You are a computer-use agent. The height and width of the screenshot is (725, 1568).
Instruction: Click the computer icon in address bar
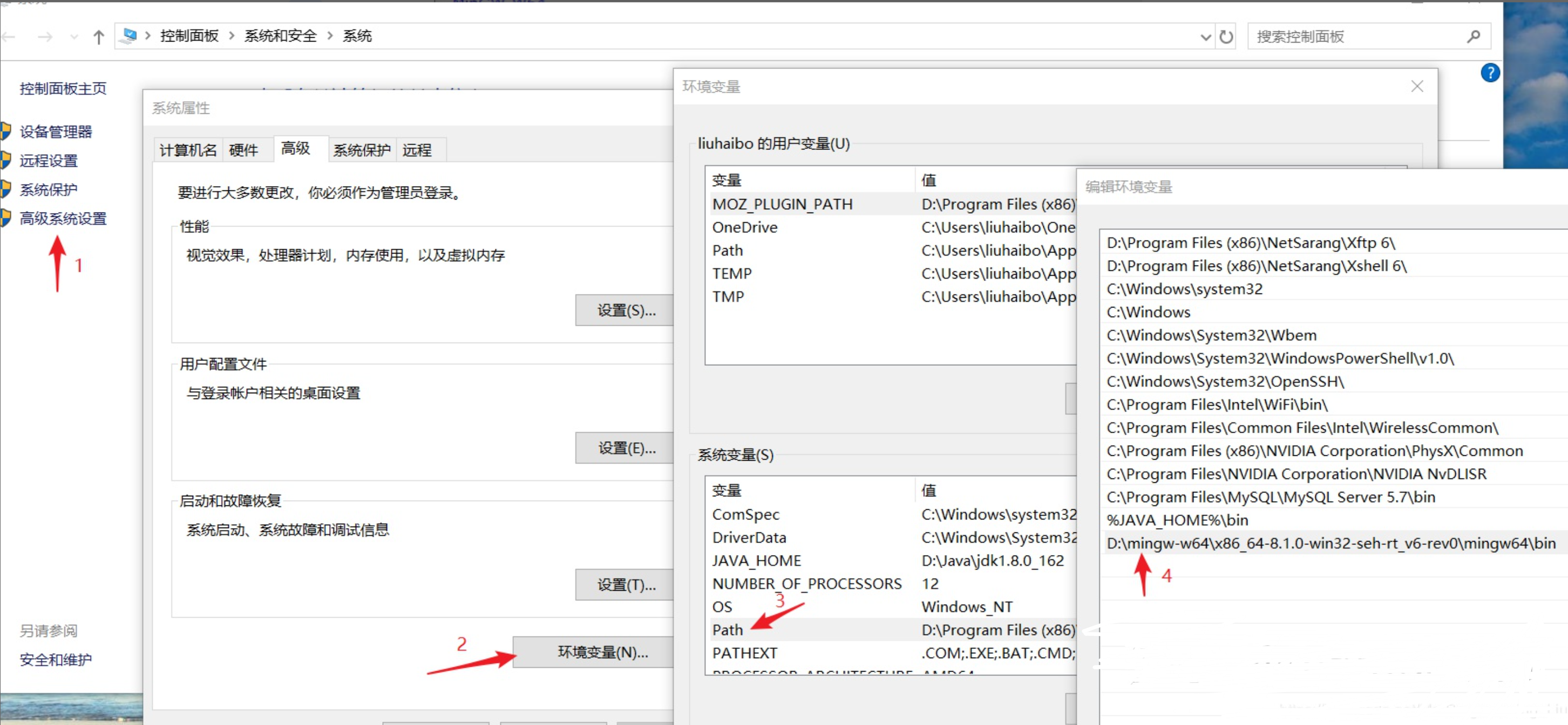(129, 36)
